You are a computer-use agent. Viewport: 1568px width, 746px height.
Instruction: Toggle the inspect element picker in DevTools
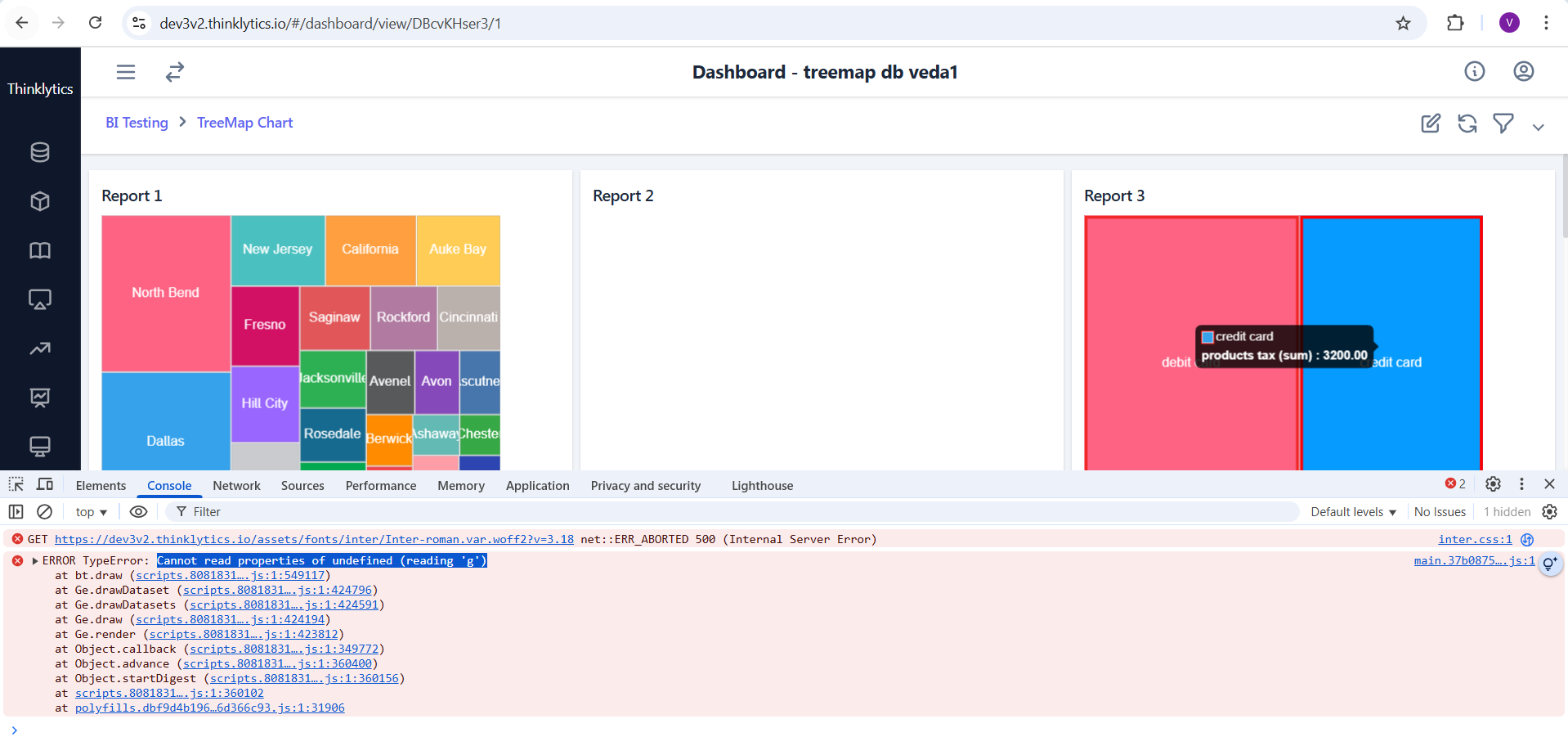(x=16, y=484)
